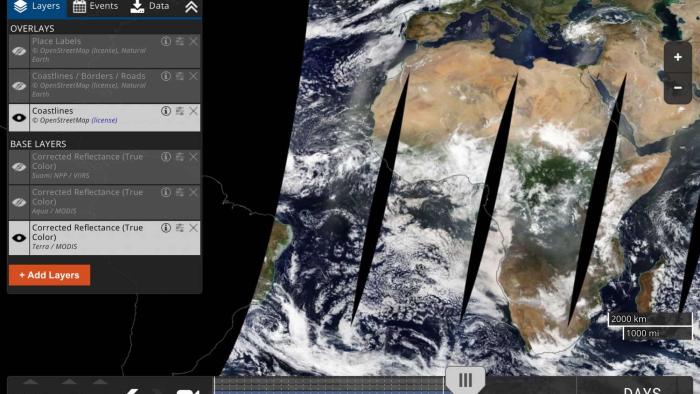The width and height of the screenshot is (700, 394).
Task: Show the Suomi NPP / VIIRS base layer
Action: pos(19,167)
